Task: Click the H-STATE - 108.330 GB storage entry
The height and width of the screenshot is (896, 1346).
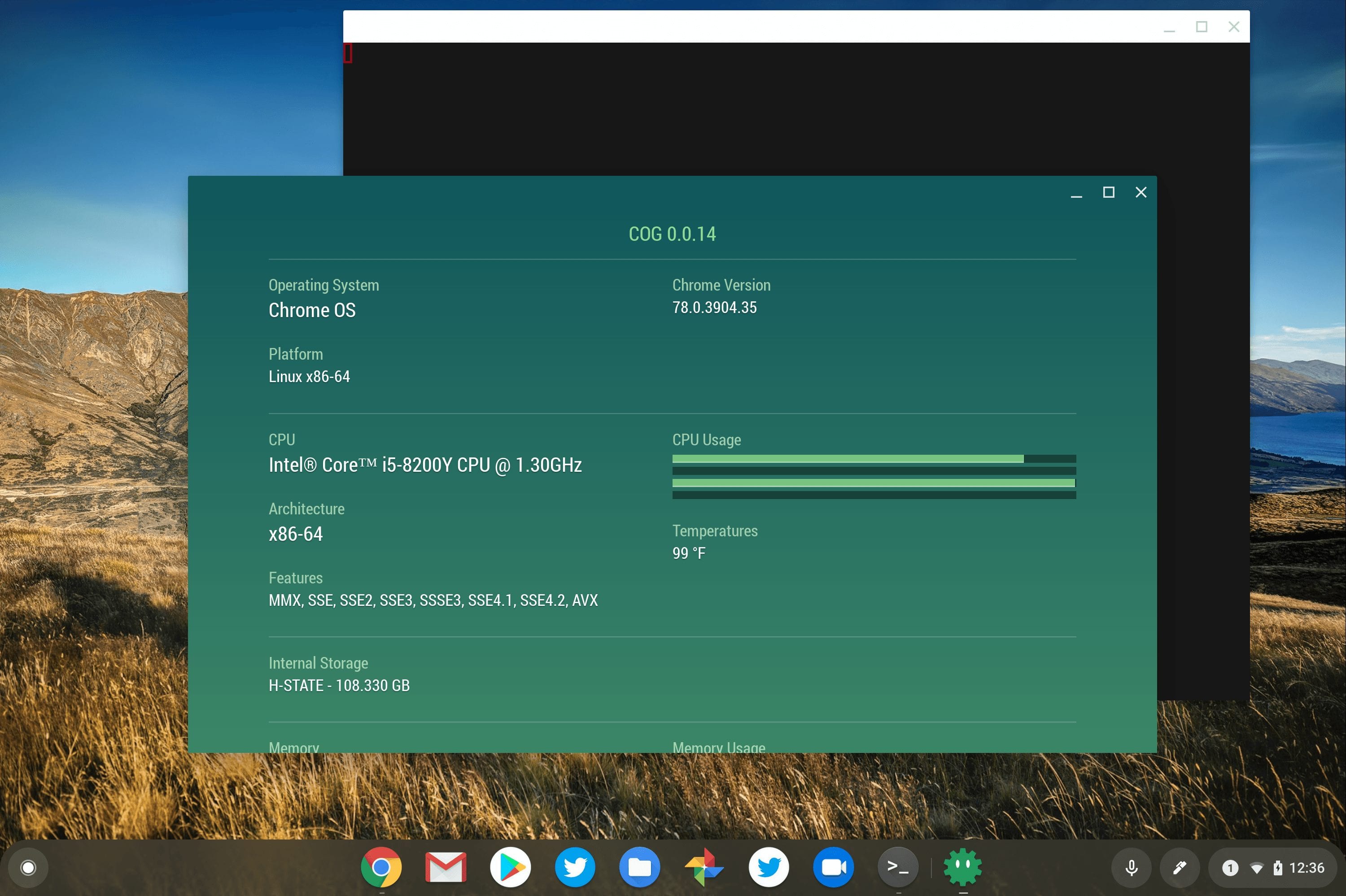Action: (339, 685)
